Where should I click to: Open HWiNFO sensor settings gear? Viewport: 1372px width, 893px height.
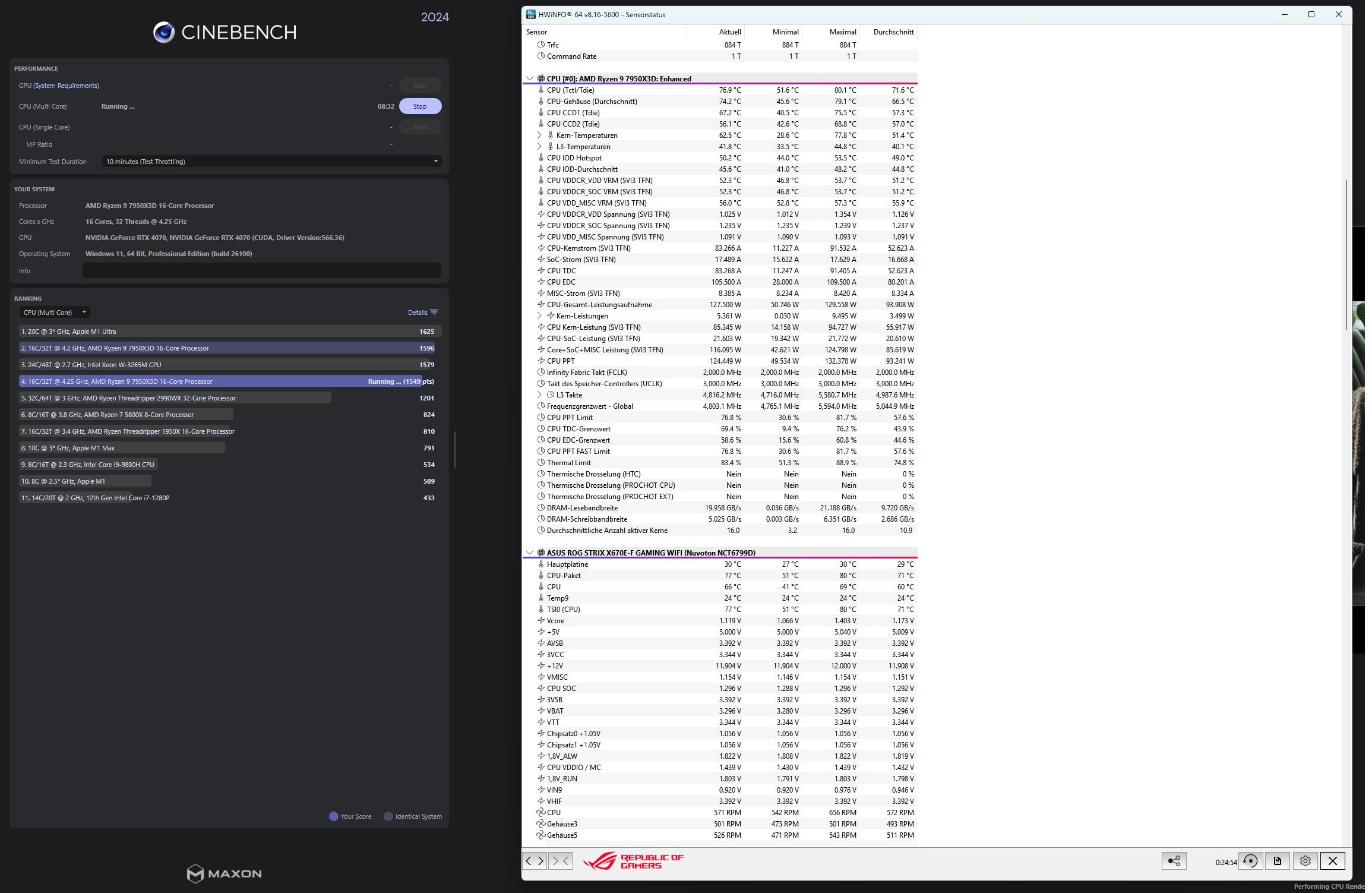(1305, 860)
